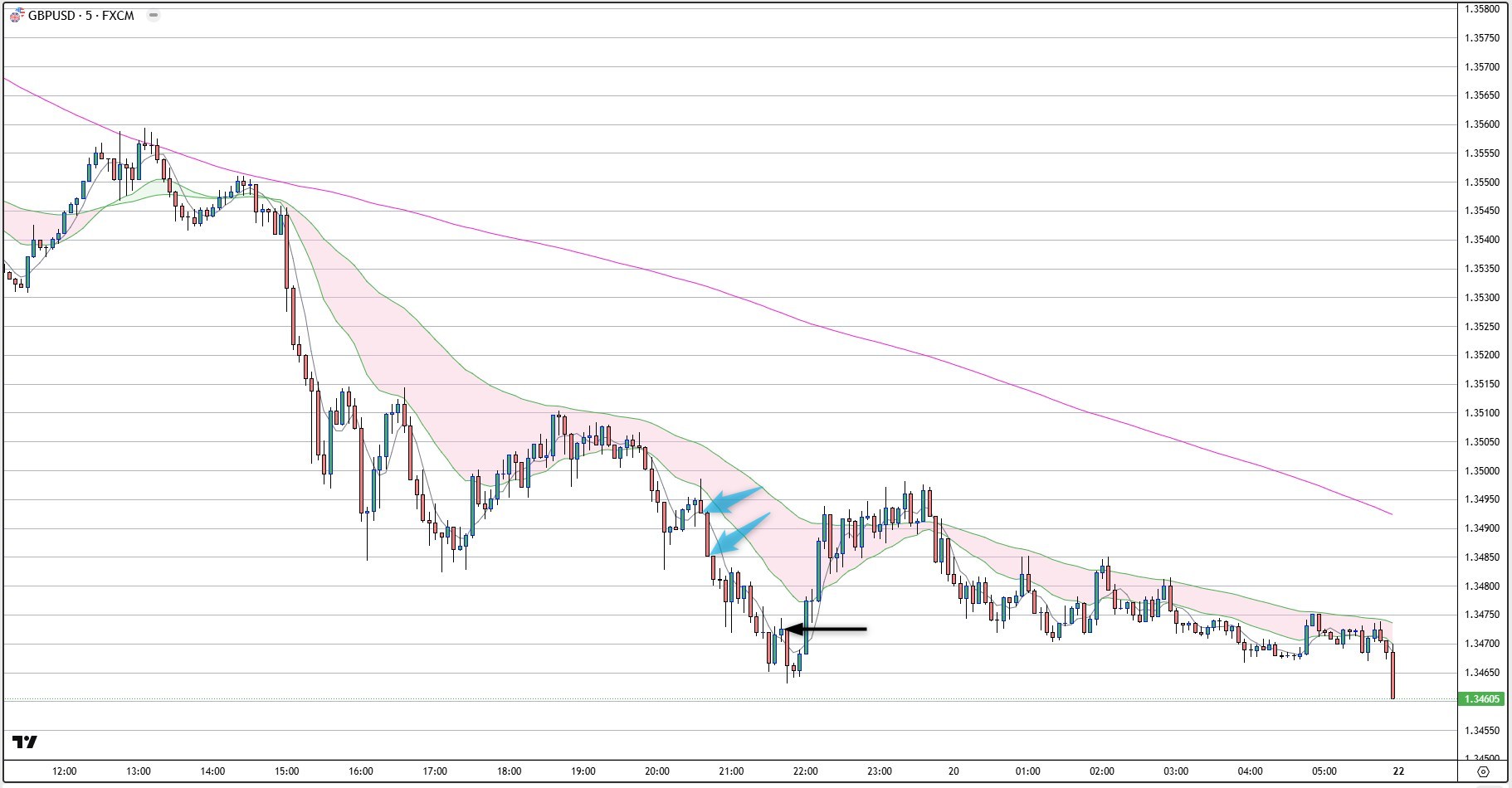Click the 1.35500 price axis label
This screenshot has width=1512, height=788.
pos(1481,182)
